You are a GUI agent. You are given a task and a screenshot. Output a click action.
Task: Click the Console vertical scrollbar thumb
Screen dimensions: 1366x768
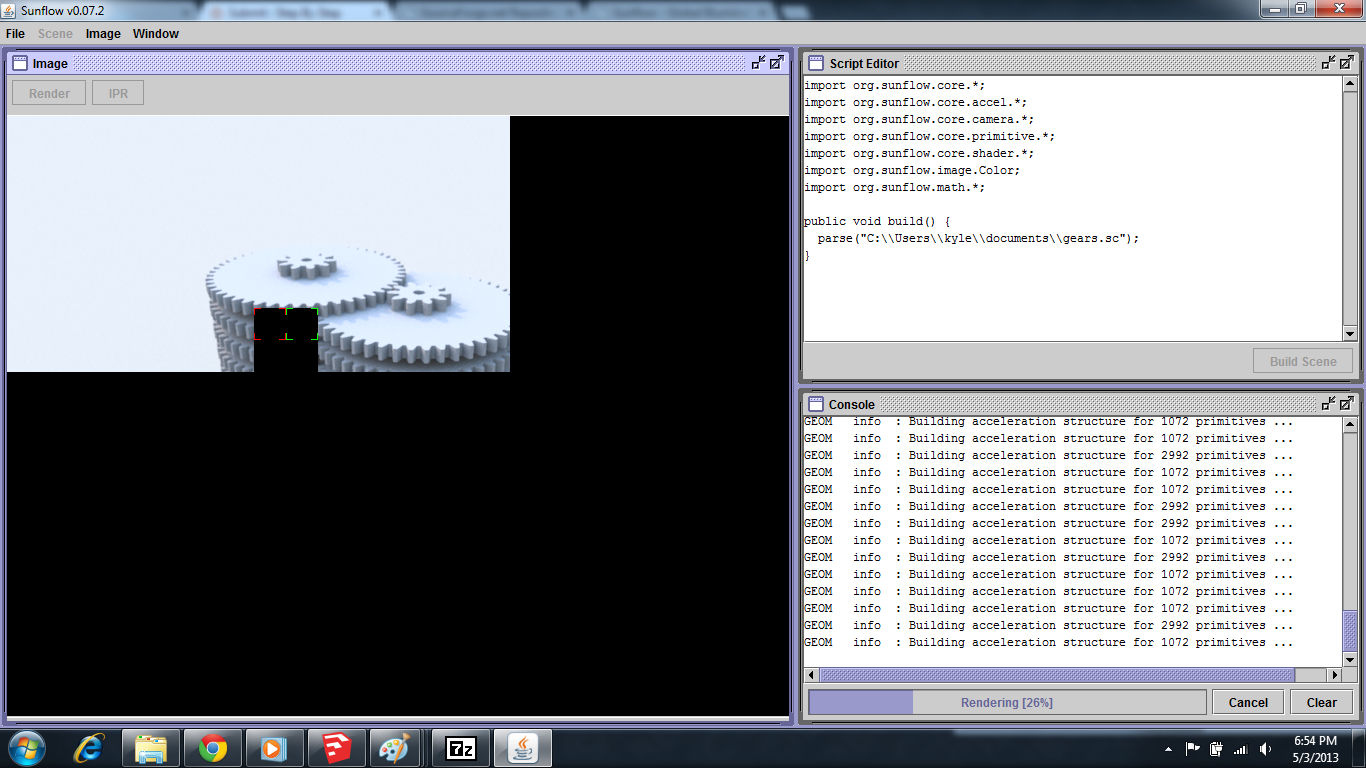coord(1350,631)
